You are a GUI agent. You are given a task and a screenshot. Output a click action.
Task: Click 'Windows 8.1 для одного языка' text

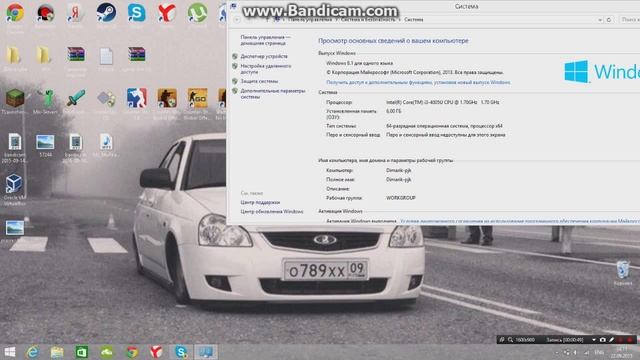pos(360,63)
